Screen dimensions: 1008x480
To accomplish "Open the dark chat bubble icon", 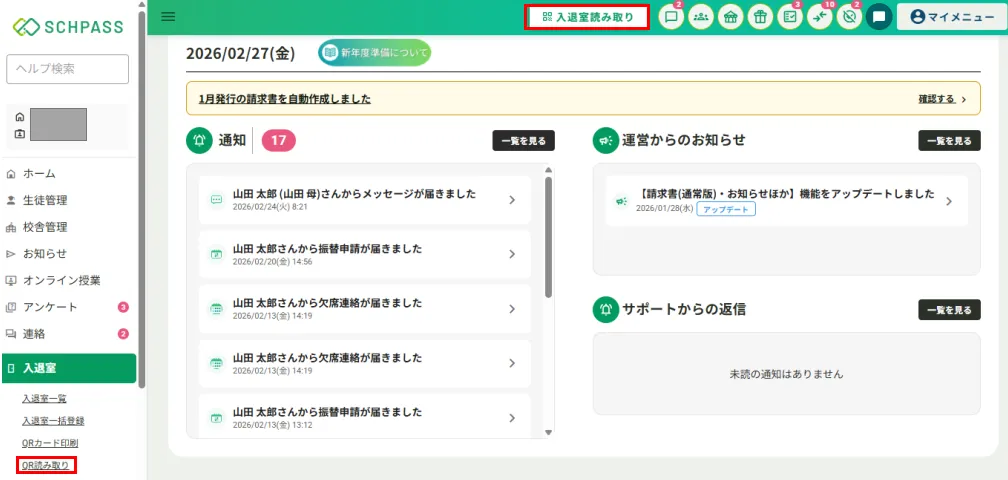I will pos(879,17).
